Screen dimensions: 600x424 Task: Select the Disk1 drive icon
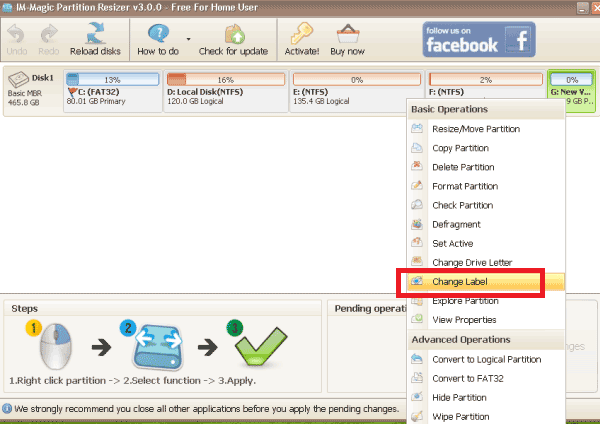18,79
